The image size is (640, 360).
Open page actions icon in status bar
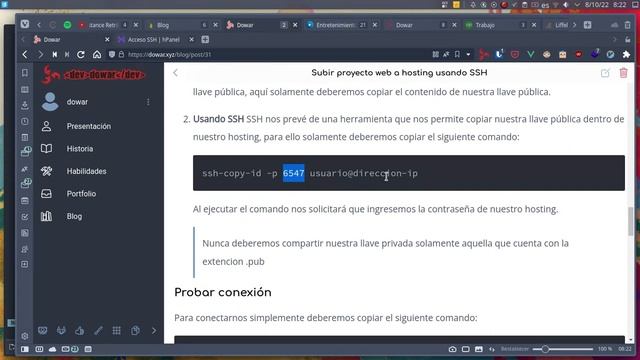click(x=492, y=349)
